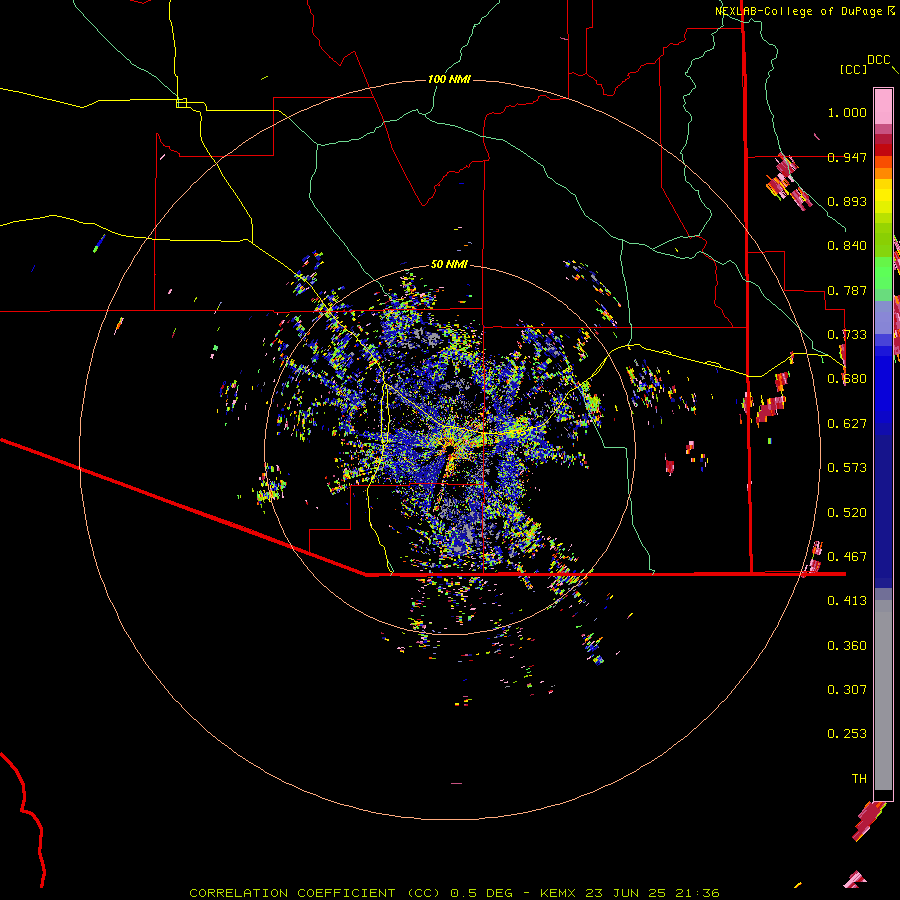Select the 0.467 value on the color scale

point(847,557)
